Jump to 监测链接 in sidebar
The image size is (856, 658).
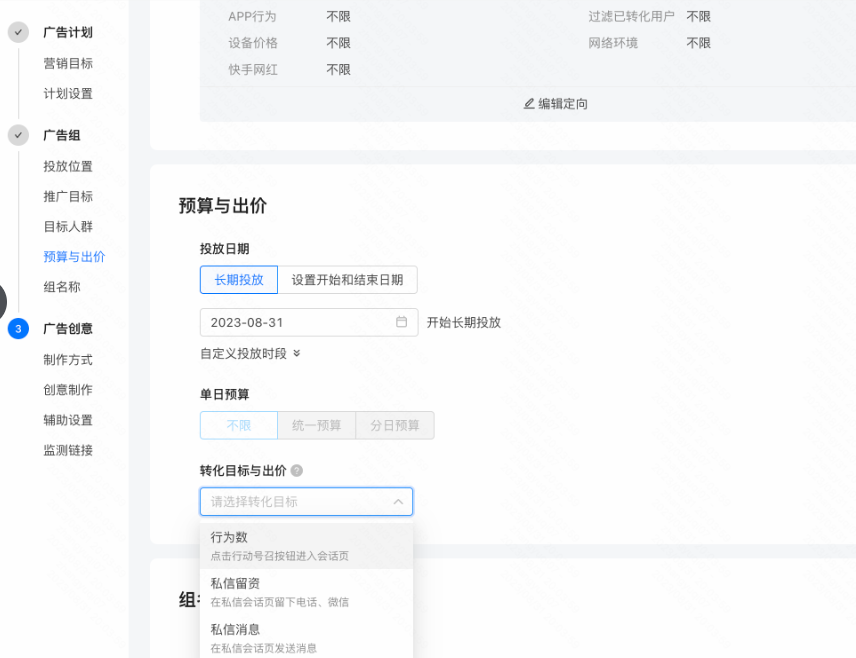pos(68,450)
